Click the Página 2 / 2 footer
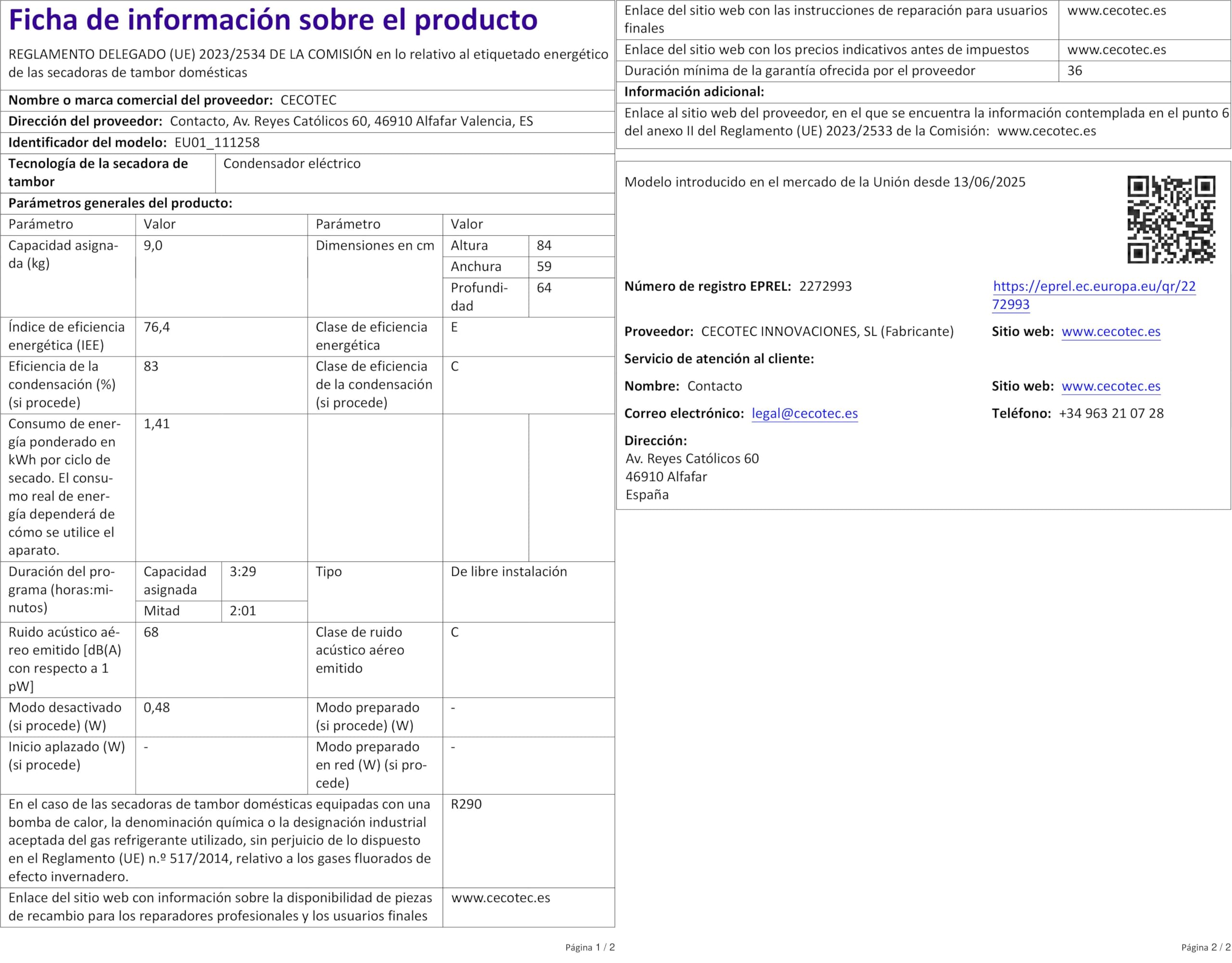The width and height of the screenshot is (1232, 963). pyautogui.click(x=1206, y=948)
